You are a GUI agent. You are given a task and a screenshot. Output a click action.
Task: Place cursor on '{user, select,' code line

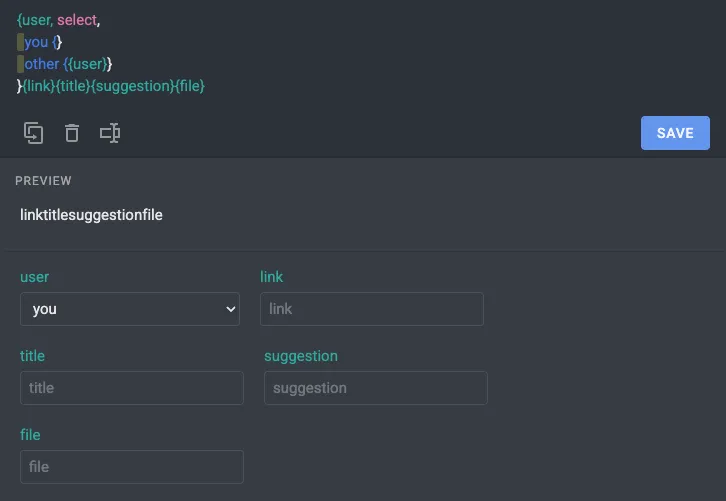[x=59, y=20]
